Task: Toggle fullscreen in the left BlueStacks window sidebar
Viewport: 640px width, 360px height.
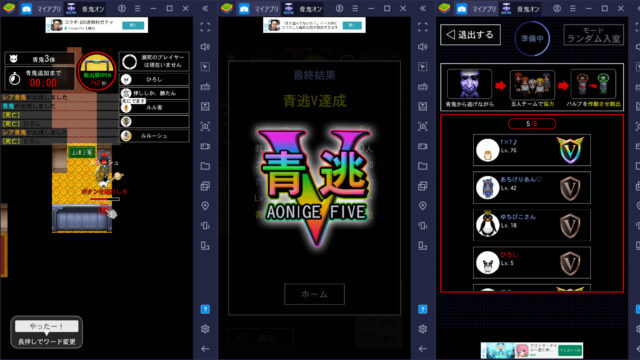Action: pos(205,27)
